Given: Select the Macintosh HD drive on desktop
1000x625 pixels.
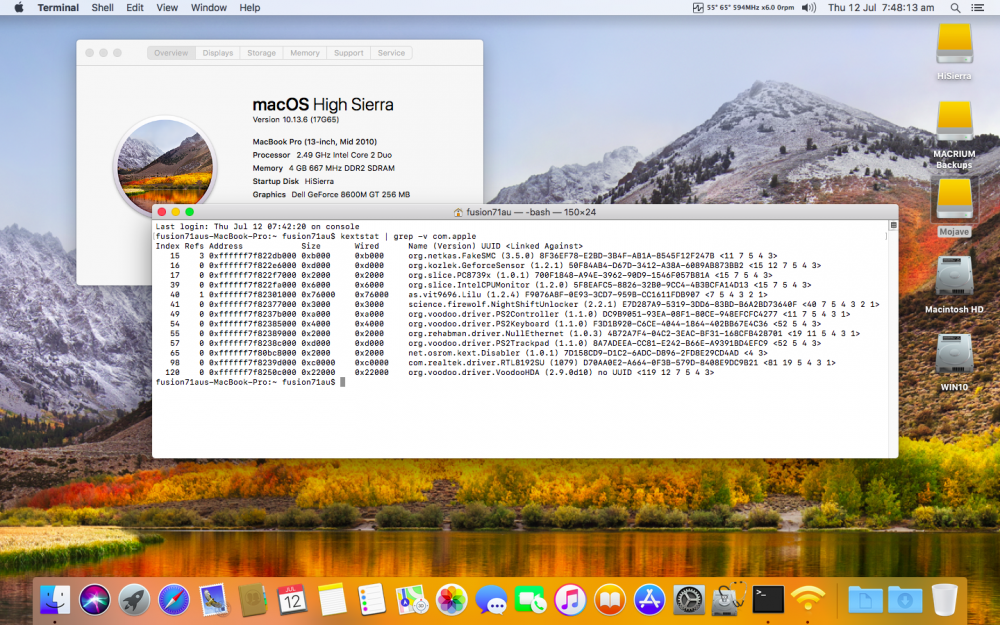Looking at the screenshot, I should [954, 284].
